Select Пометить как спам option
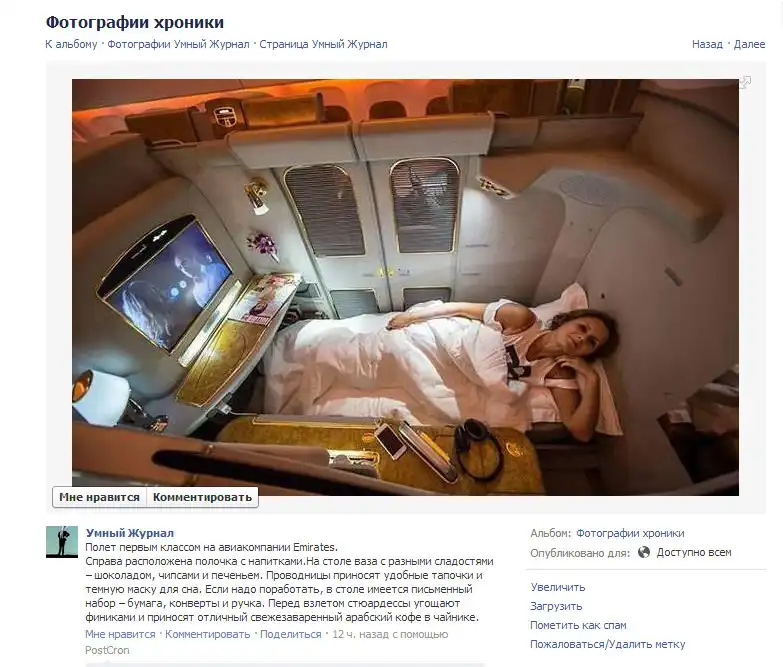The image size is (783, 667). (x=578, y=625)
